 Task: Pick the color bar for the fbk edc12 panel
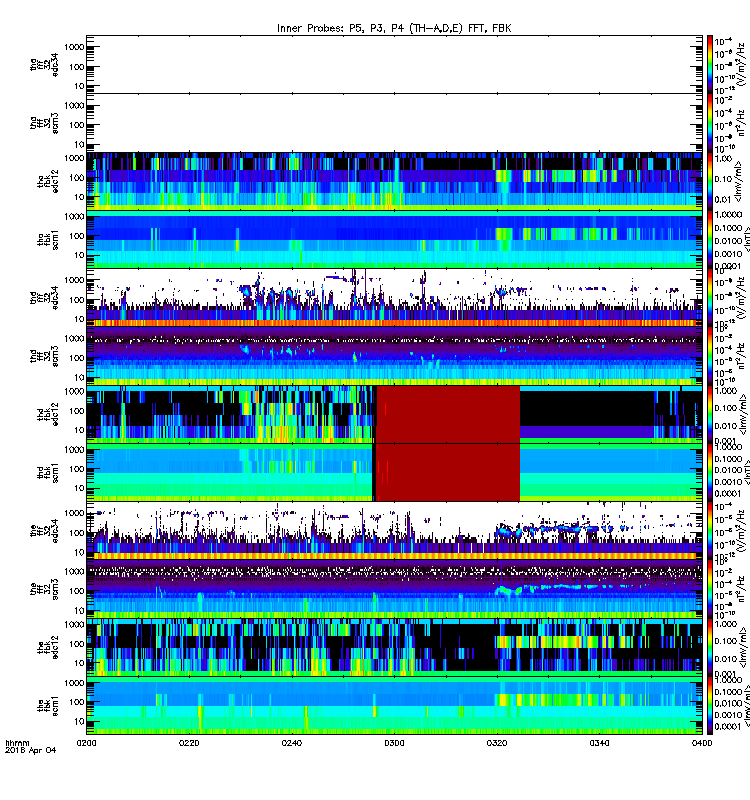point(710,648)
